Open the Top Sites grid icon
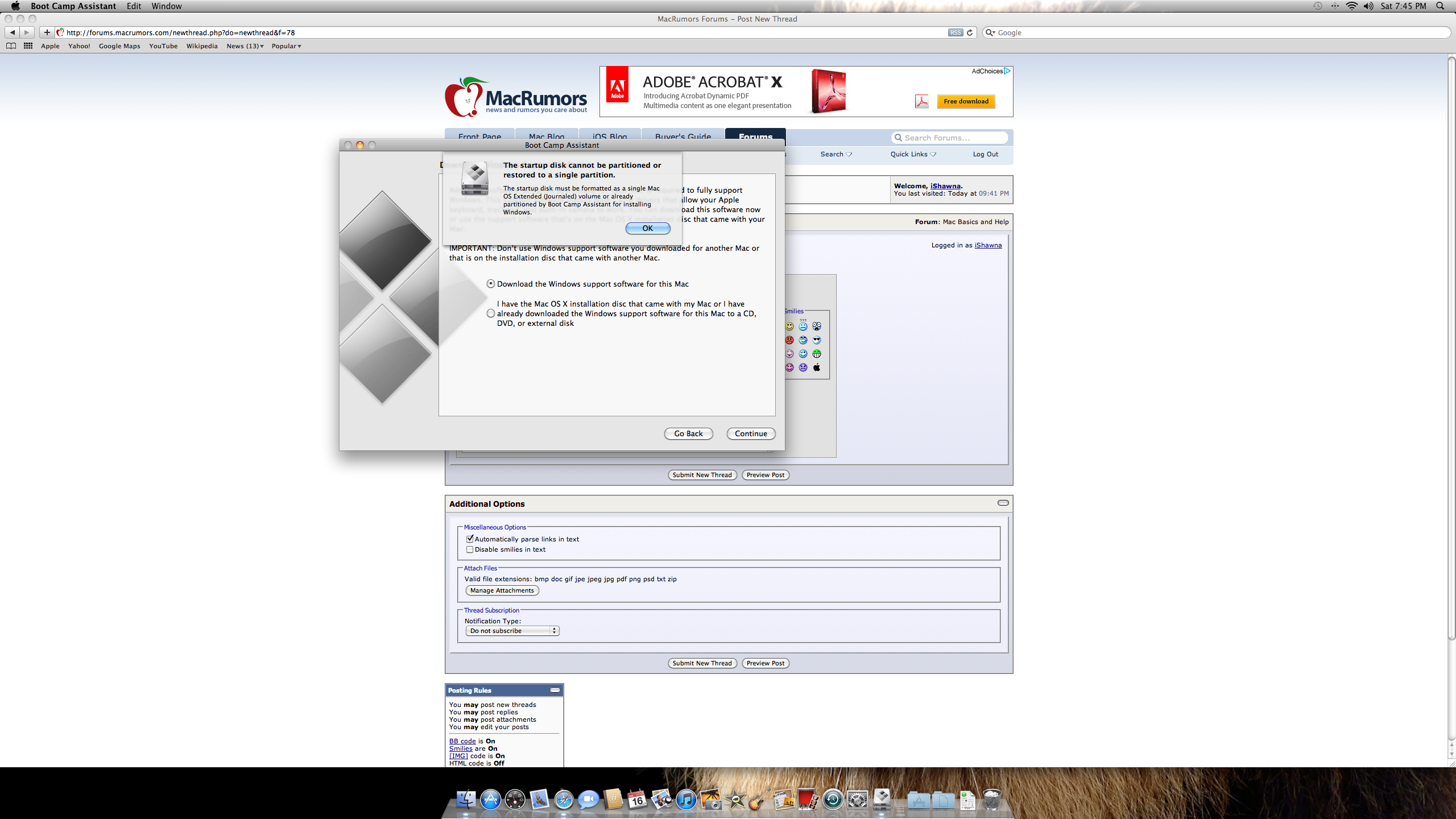The width and height of the screenshot is (1456, 819). pyautogui.click(x=27, y=46)
